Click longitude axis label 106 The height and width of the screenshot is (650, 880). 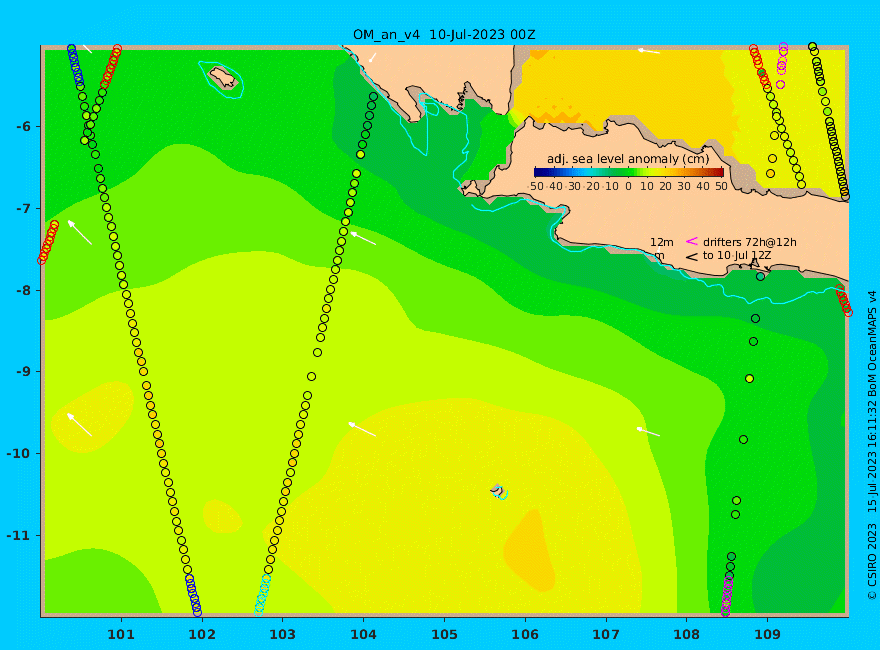(x=525, y=634)
